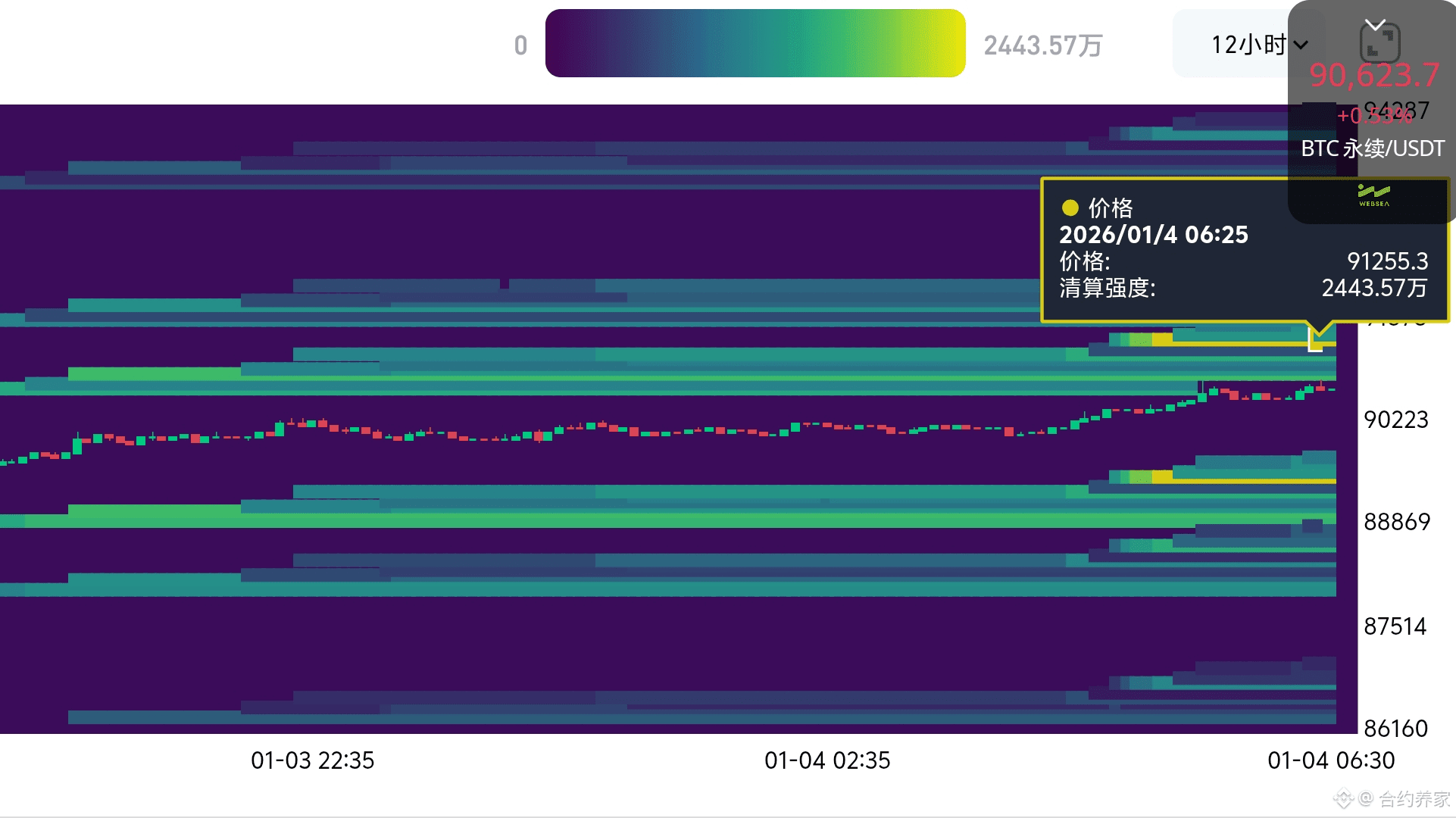Click the liquidation intensity color gradient bar
The height and width of the screenshot is (818, 1456).
[x=755, y=43]
